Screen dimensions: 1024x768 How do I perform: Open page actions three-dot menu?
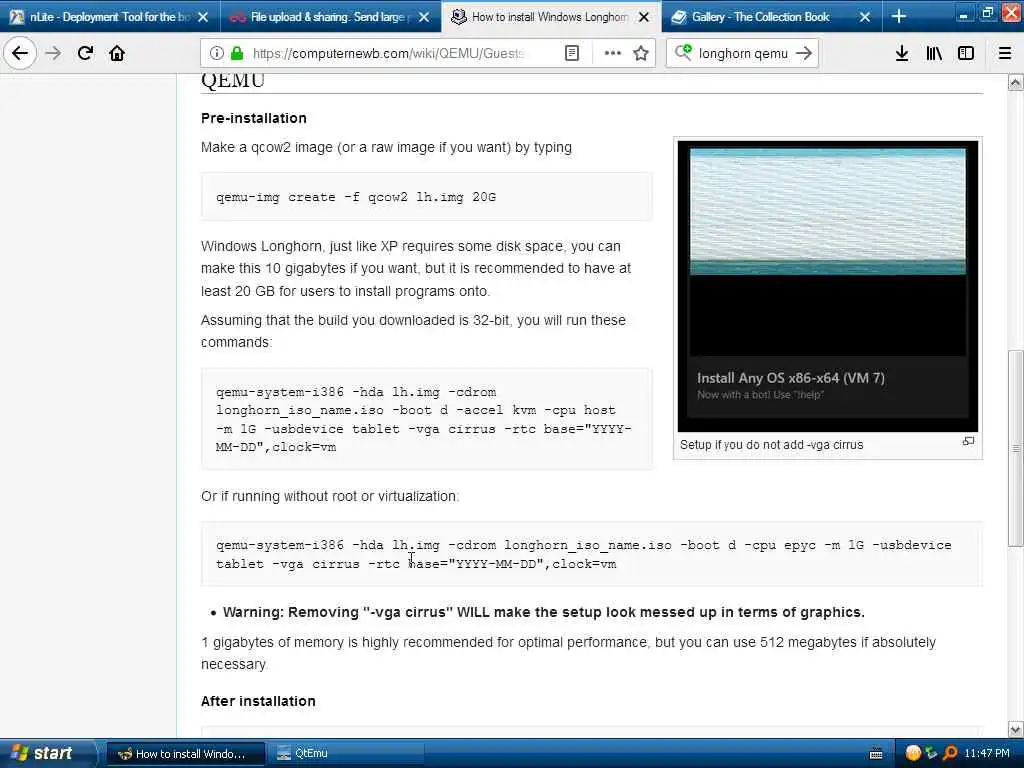click(x=613, y=53)
